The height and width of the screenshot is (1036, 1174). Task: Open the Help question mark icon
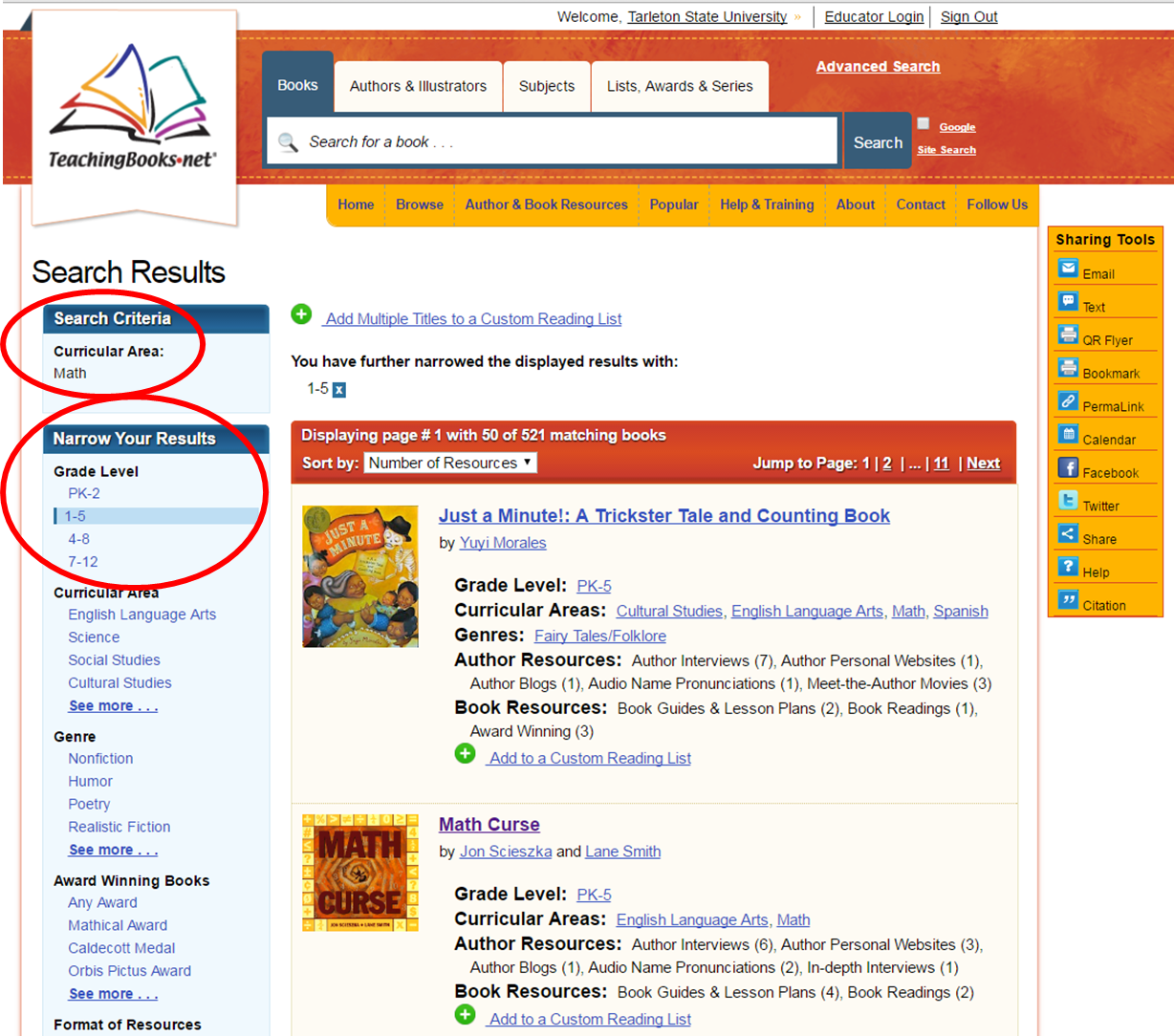point(1068,567)
